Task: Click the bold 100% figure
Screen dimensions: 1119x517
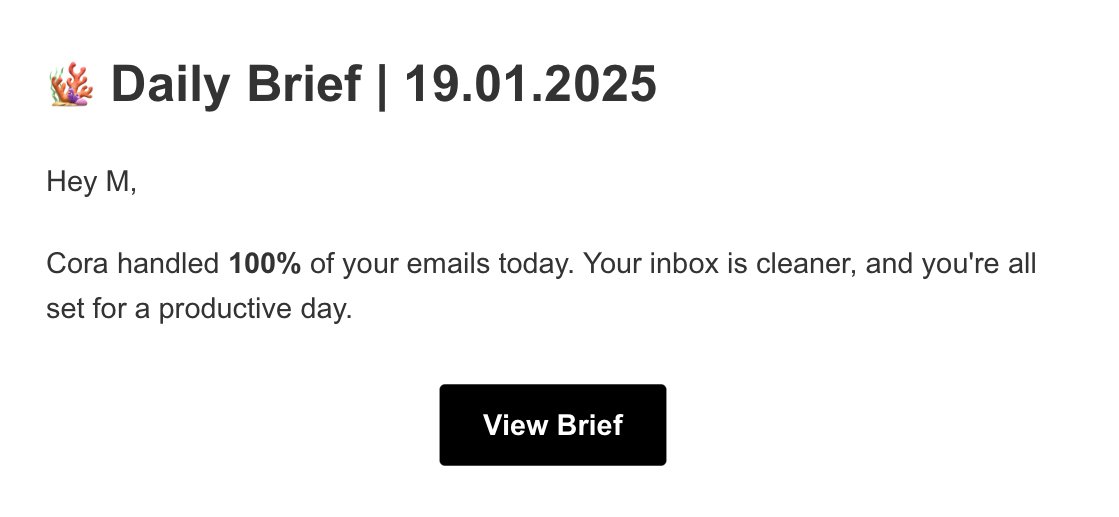Action: (265, 265)
